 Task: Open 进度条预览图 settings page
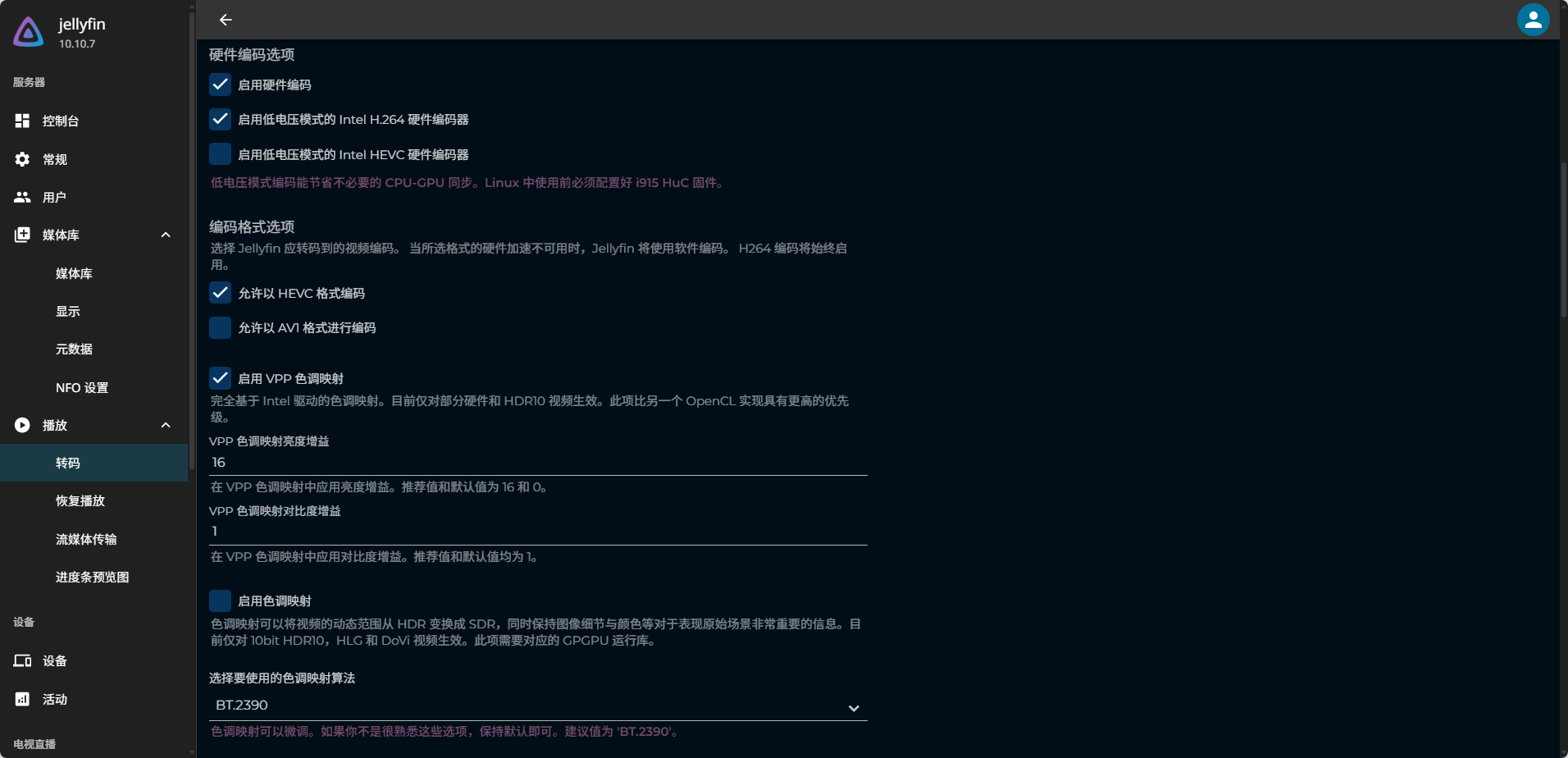tap(92, 578)
